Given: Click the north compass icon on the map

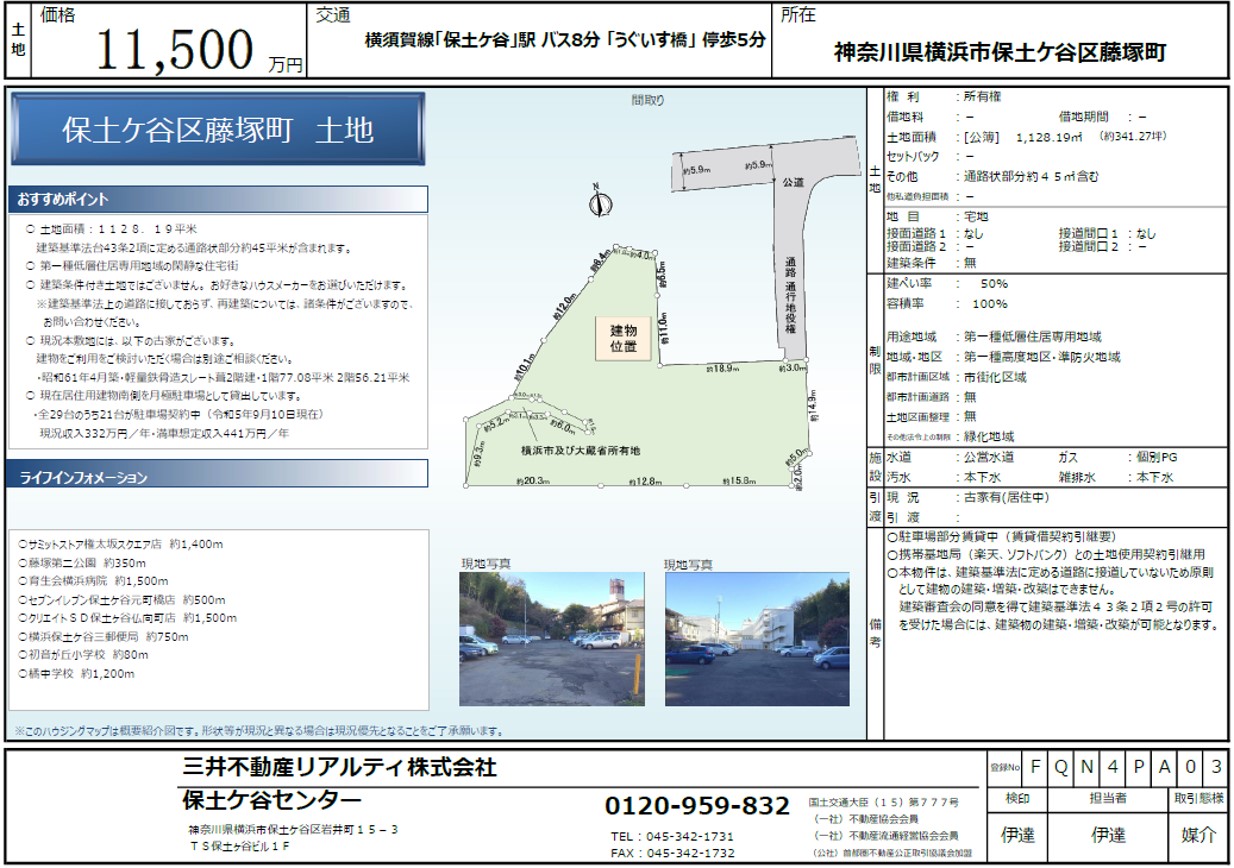Looking at the screenshot, I should click(599, 202).
